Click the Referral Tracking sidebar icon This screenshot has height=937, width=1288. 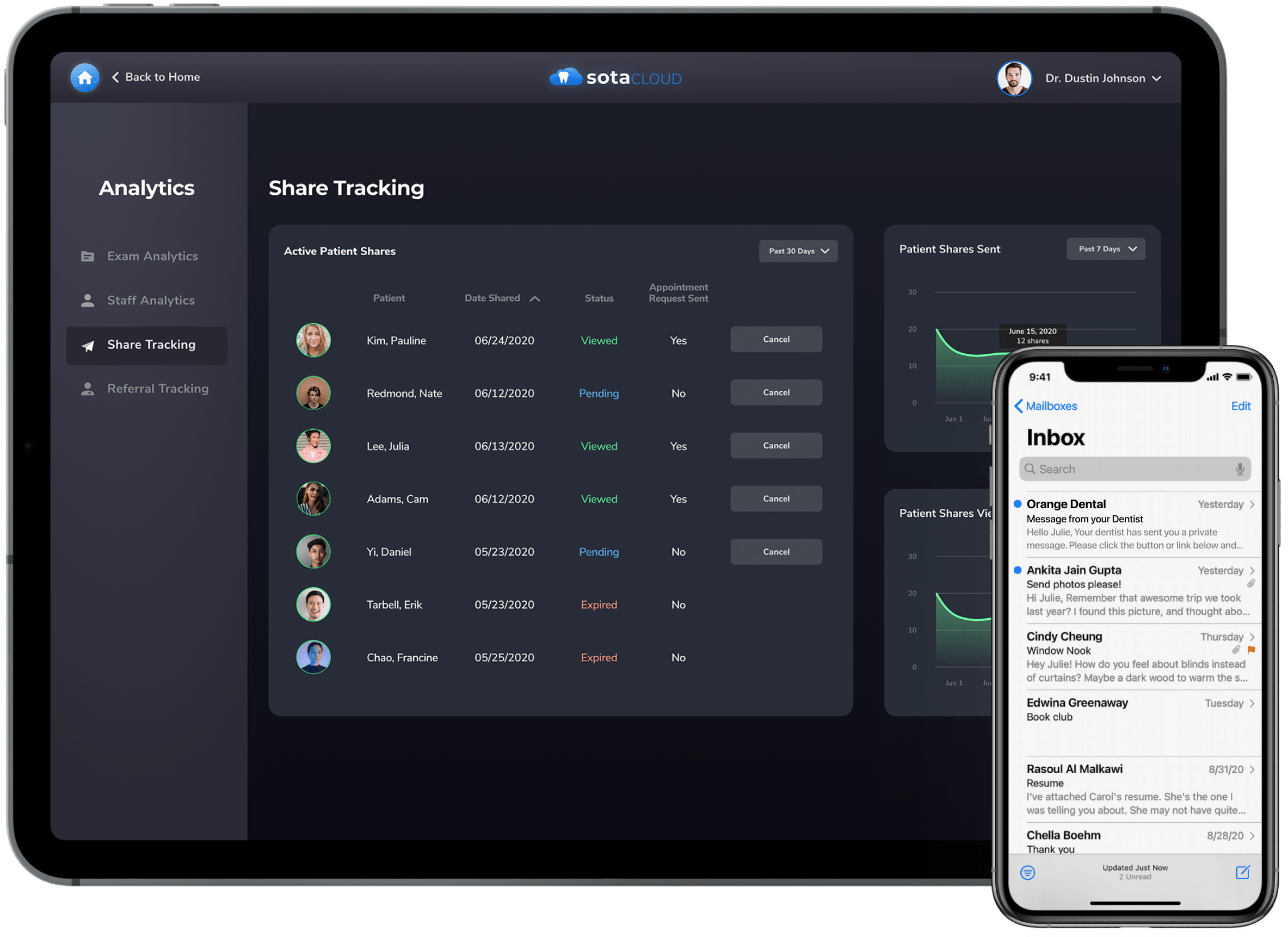86,389
